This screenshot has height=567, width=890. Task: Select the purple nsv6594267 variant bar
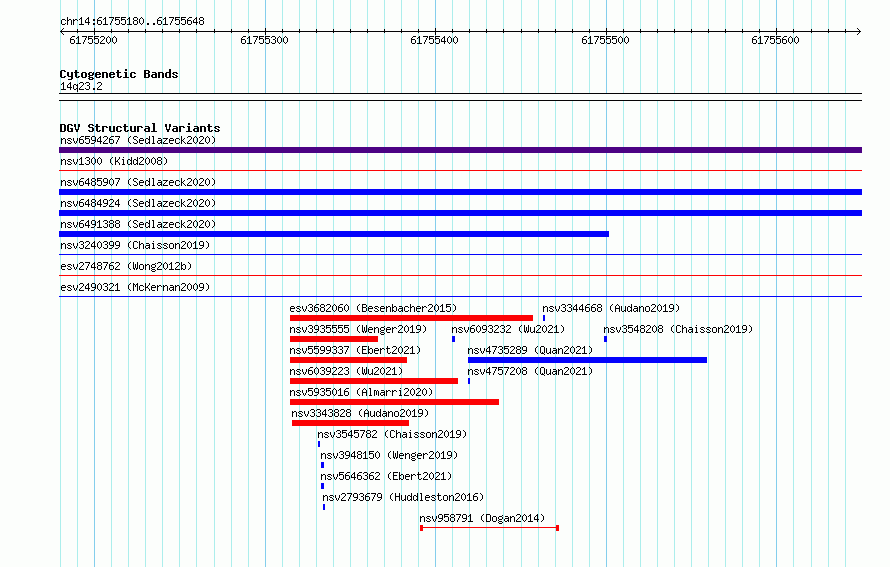[x=460, y=150]
